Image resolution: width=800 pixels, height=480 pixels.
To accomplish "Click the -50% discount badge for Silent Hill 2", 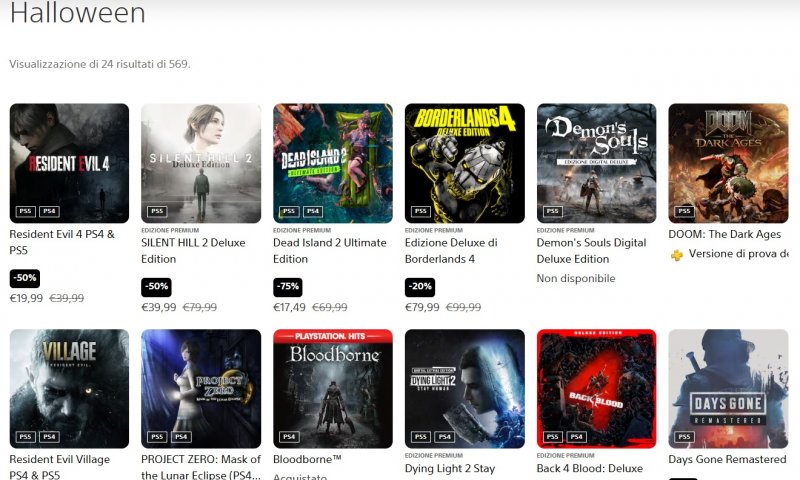I will (x=156, y=287).
